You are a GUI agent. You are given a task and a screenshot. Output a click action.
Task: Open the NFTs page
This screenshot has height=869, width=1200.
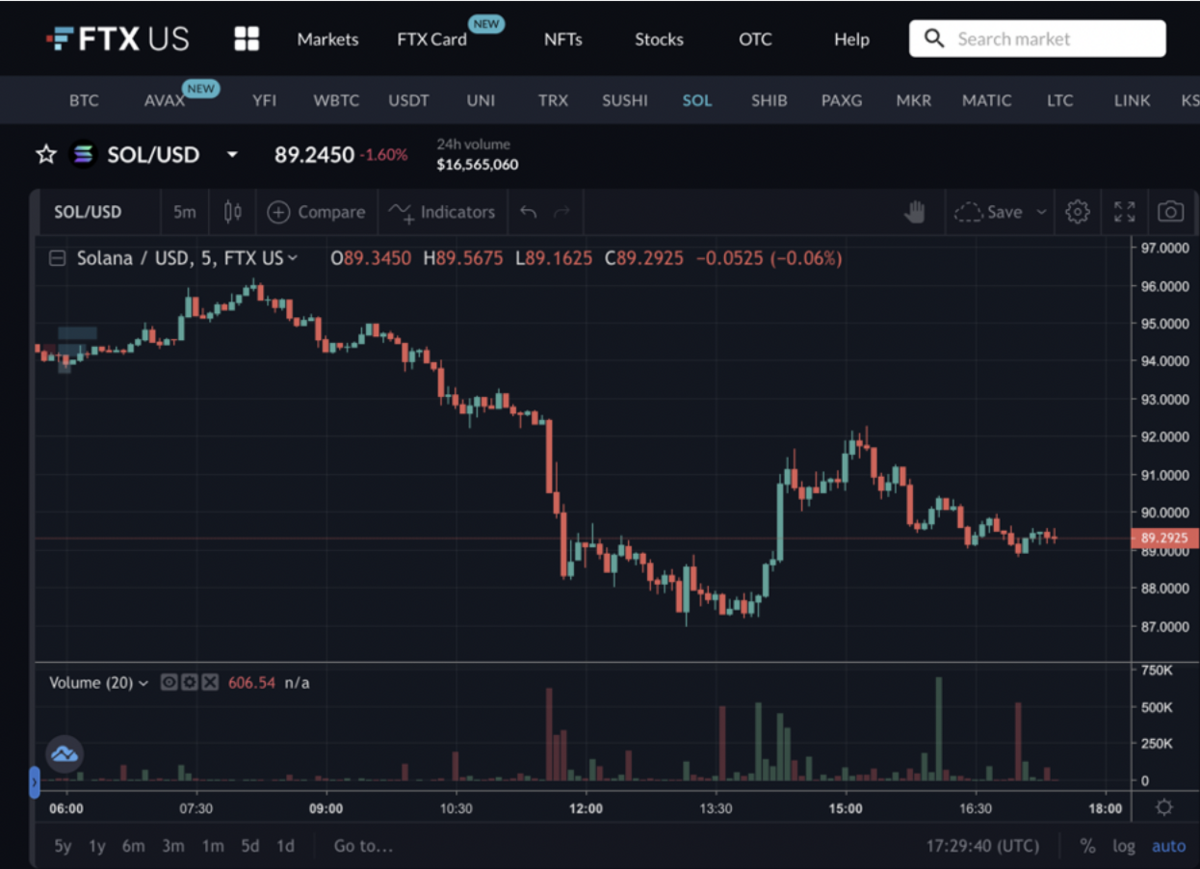point(563,40)
